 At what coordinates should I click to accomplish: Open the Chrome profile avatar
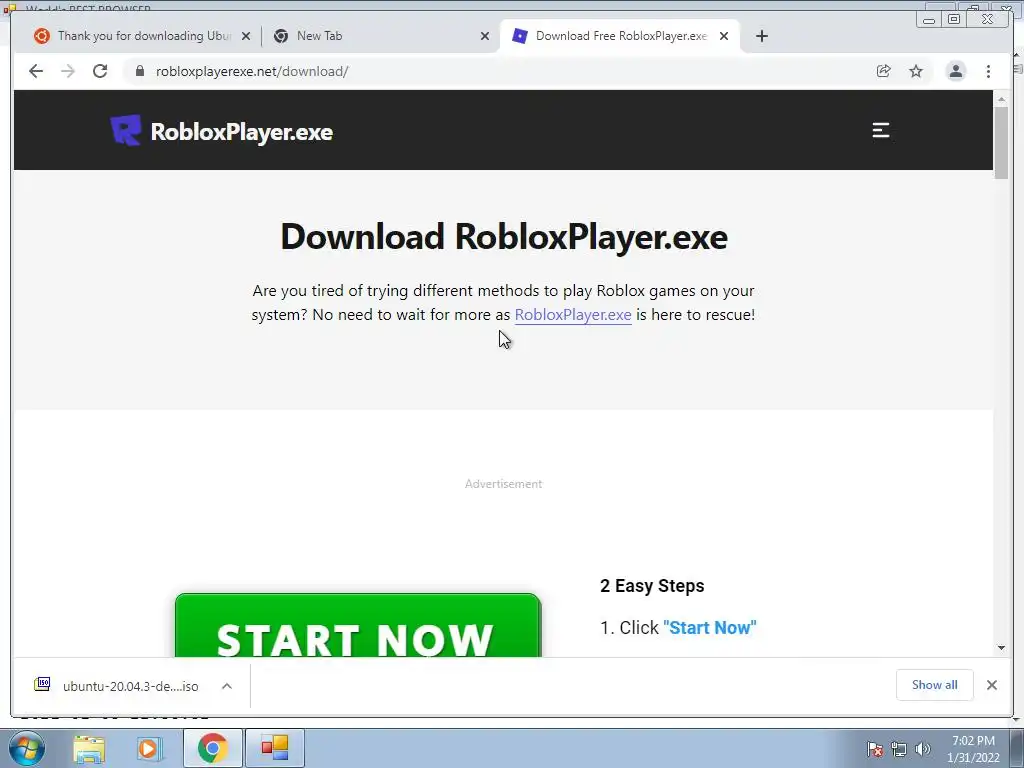(x=955, y=71)
